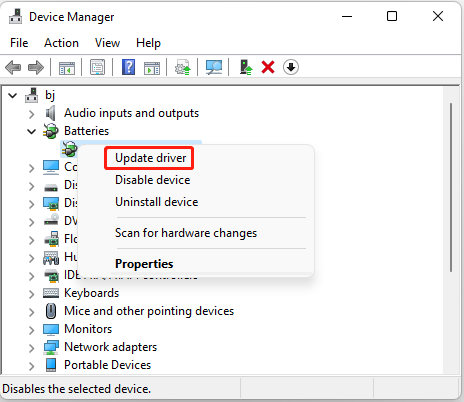Click the Forward arrow toolbar icon
Screen dimensions: 464x402
point(36,67)
